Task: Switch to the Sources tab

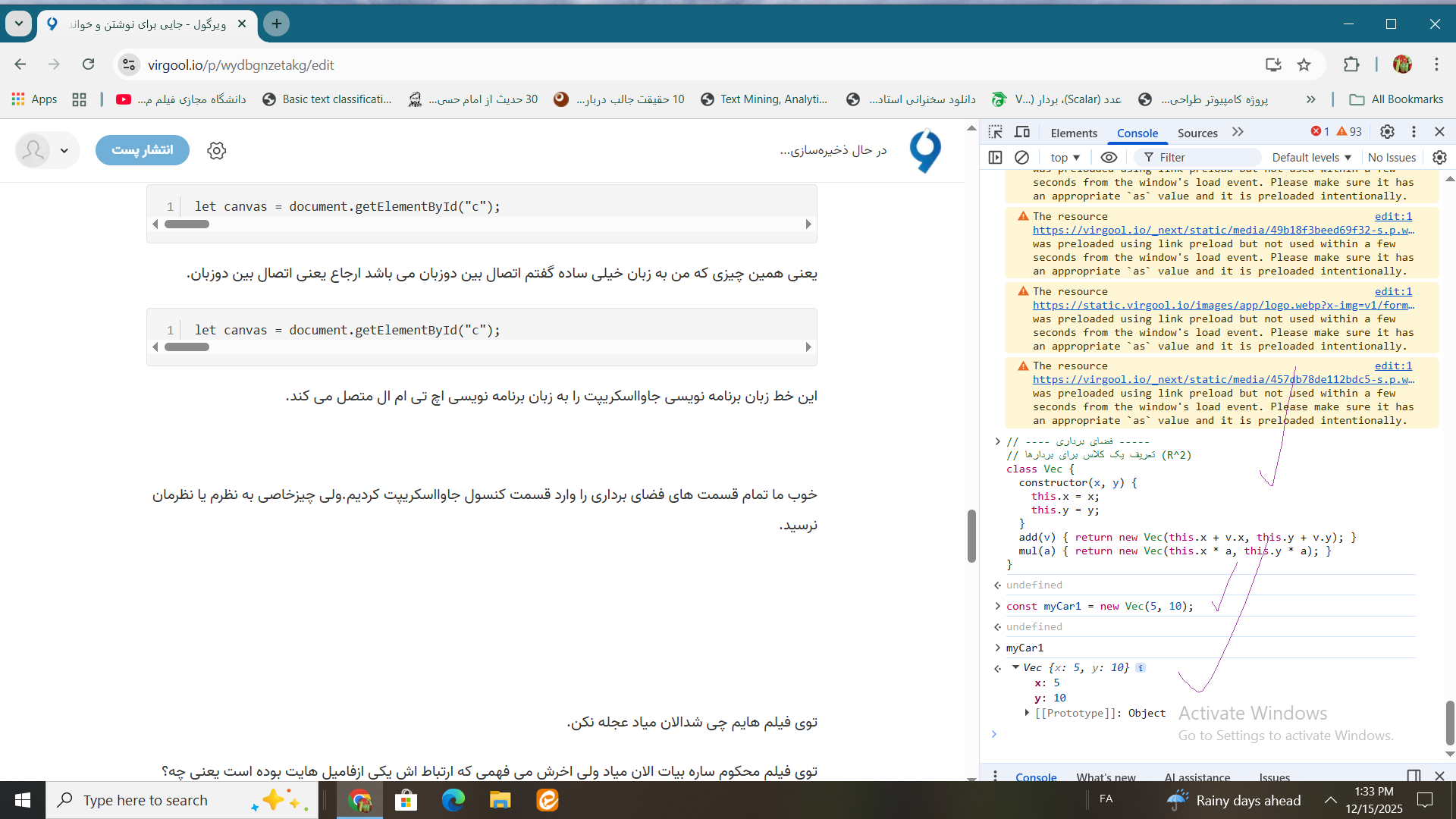Action: point(1197,133)
